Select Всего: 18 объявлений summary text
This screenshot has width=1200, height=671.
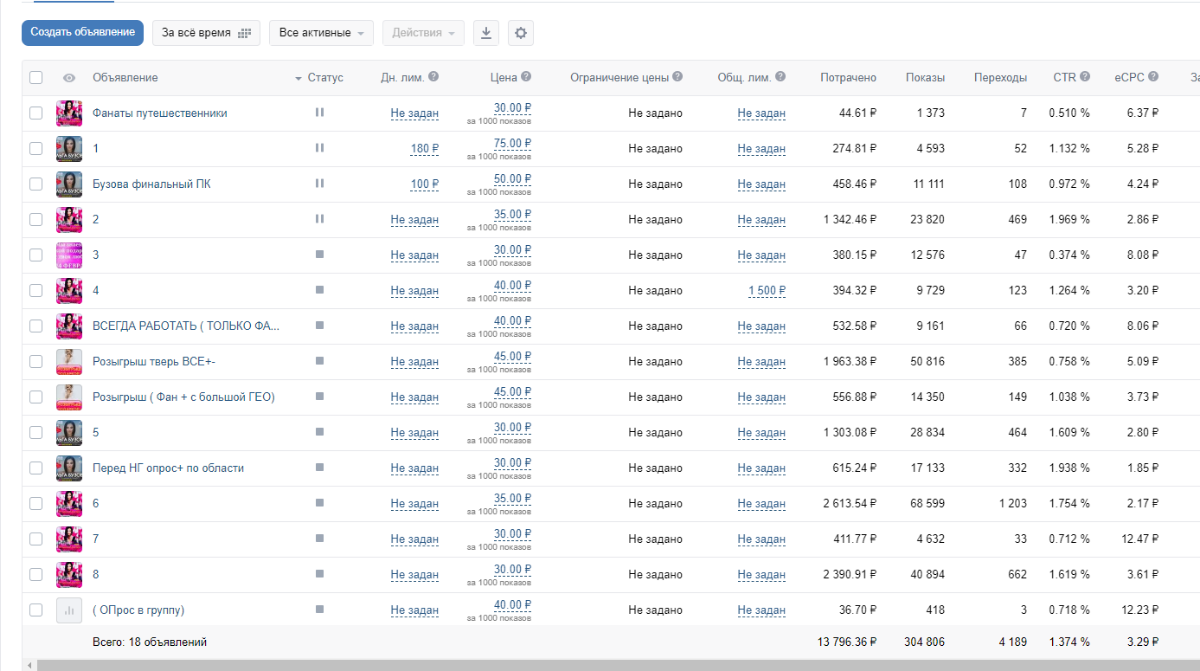150,642
